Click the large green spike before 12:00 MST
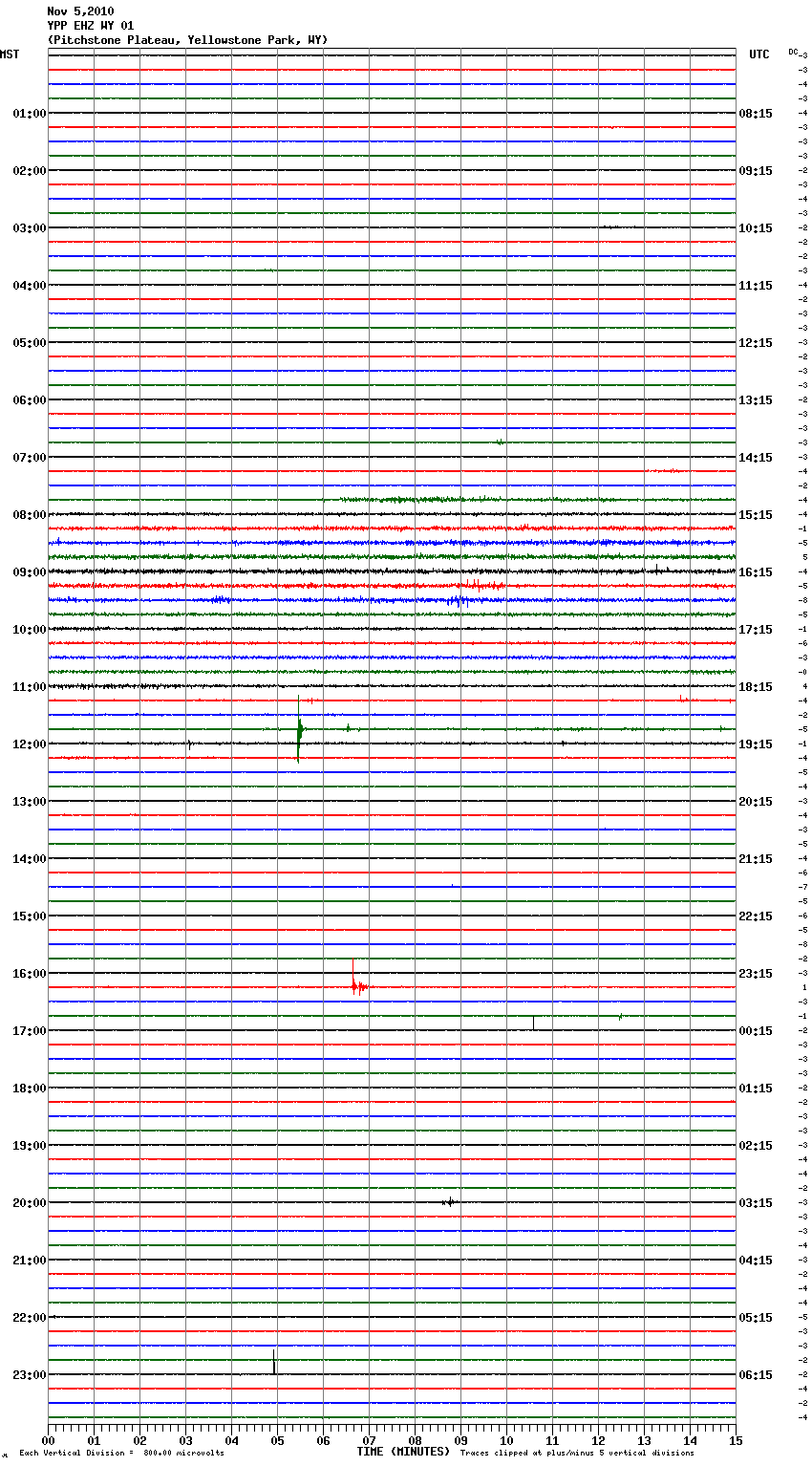812x1466 pixels. (x=299, y=730)
